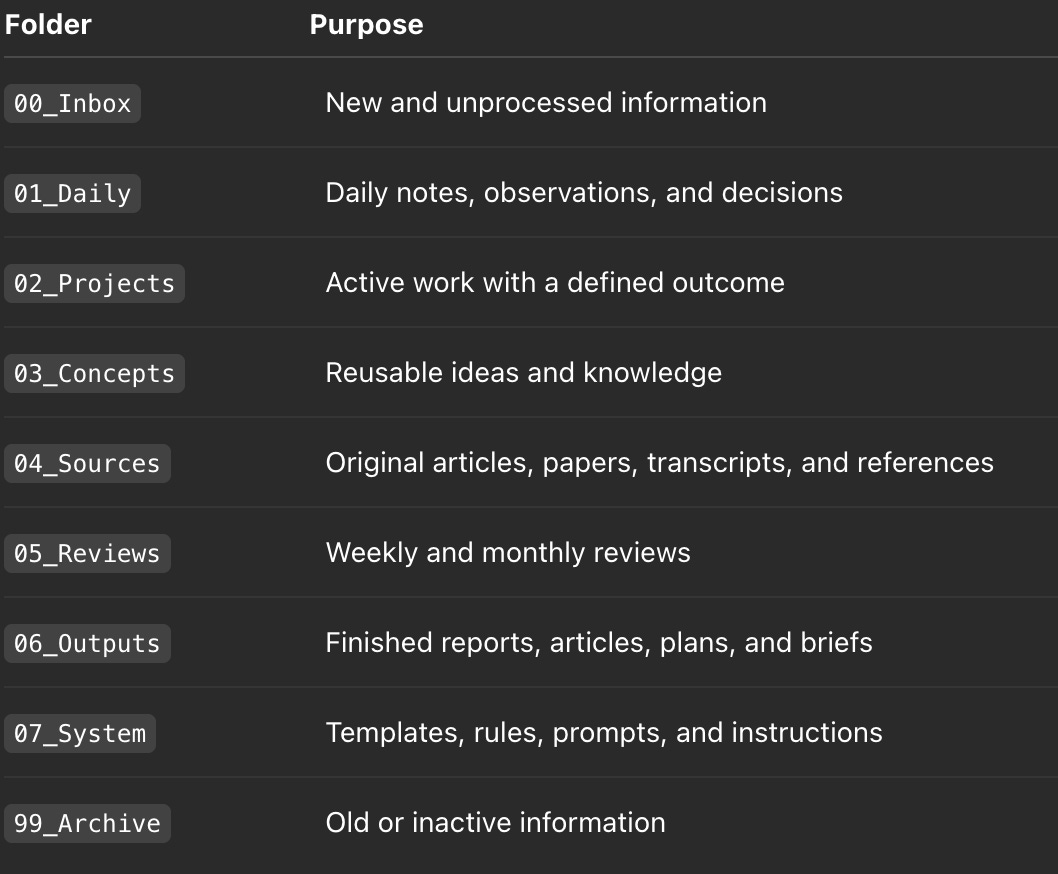Viewport: 1058px width, 874px height.
Task: Click the 00_Inbox folder tag
Action: tap(72, 103)
